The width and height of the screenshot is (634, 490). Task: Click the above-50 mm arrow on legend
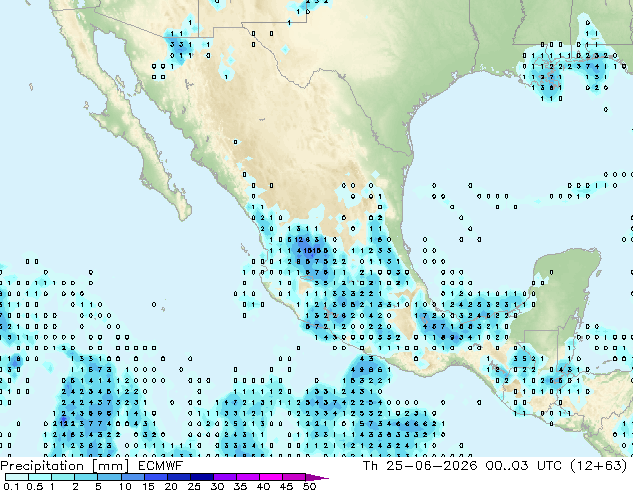(x=317, y=477)
